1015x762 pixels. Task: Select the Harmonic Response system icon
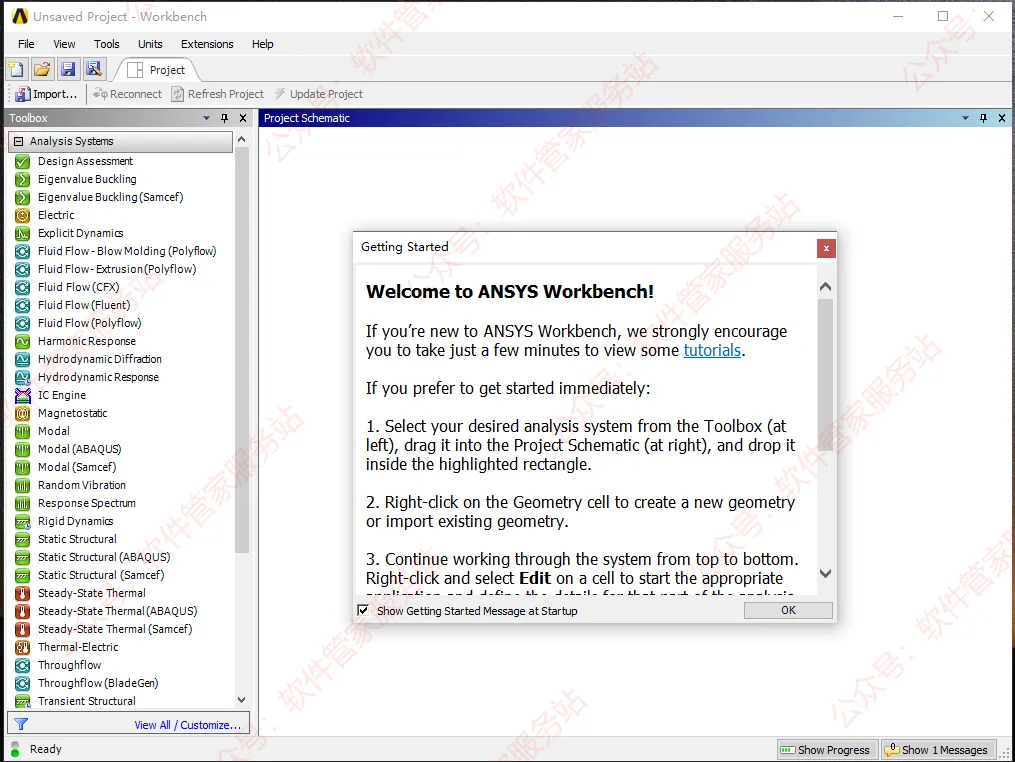23,341
